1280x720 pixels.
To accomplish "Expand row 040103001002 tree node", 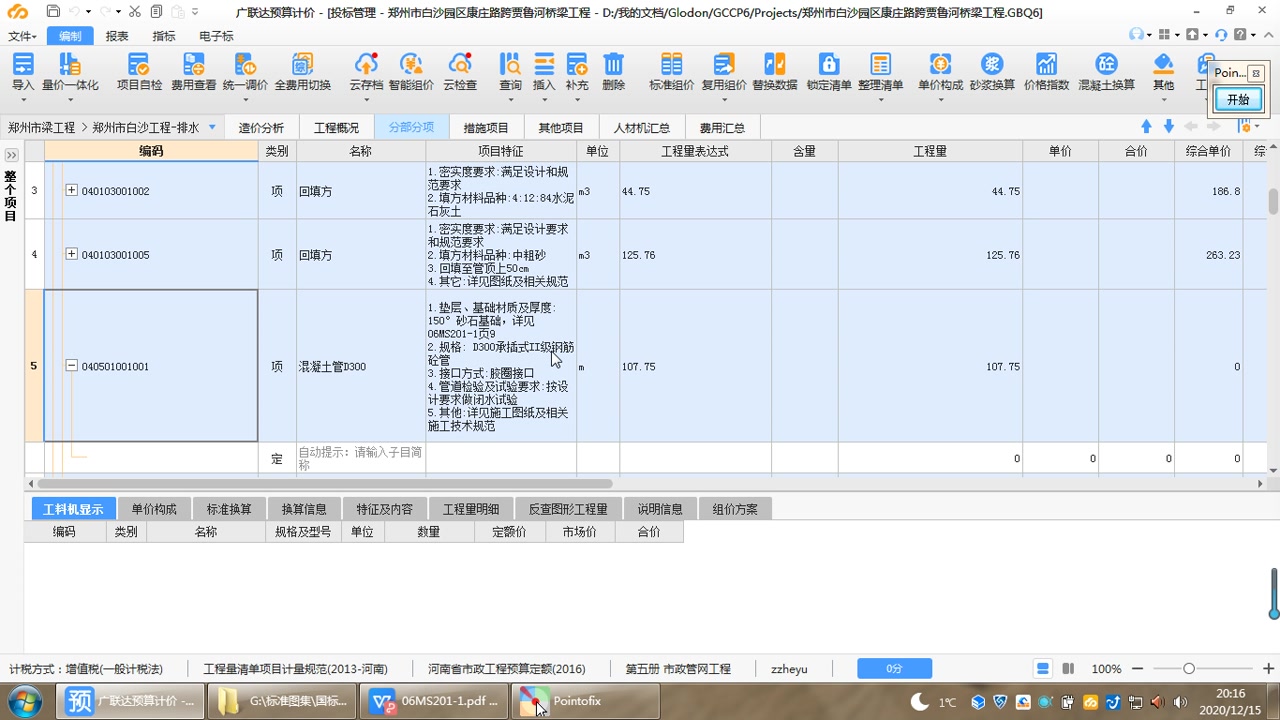I will coord(71,190).
